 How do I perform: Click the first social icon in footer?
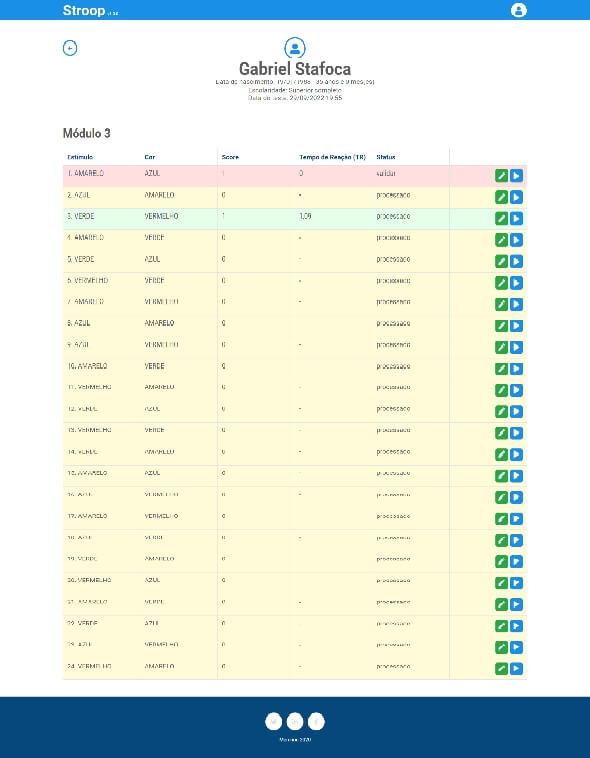click(273, 722)
